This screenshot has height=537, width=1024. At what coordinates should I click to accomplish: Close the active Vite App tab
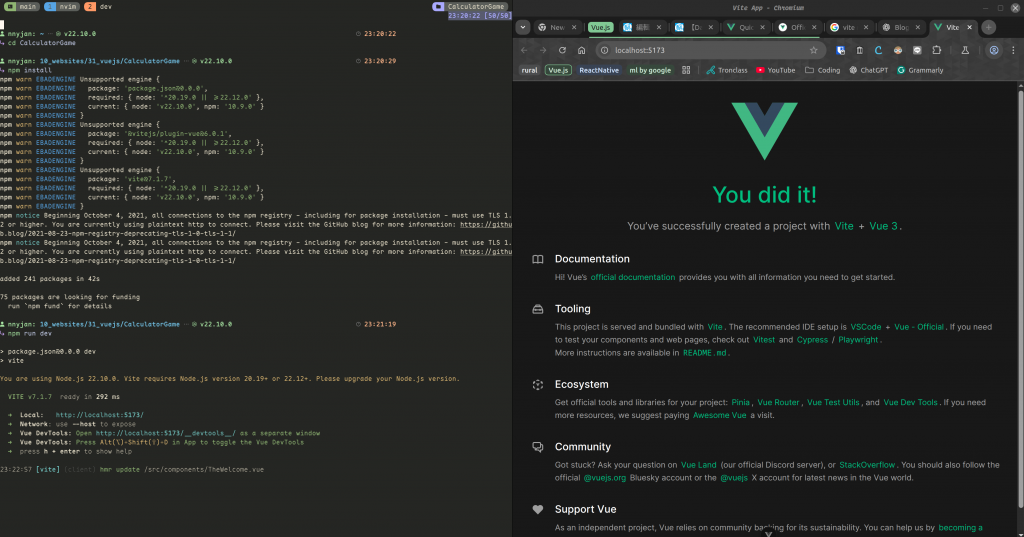pos(969,27)
